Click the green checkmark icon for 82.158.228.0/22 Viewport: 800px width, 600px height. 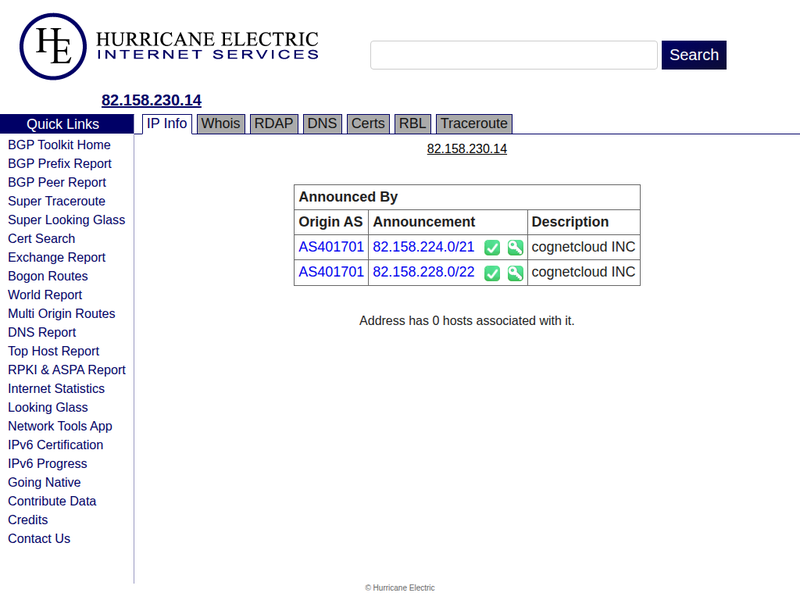click(x=492, y=273)
